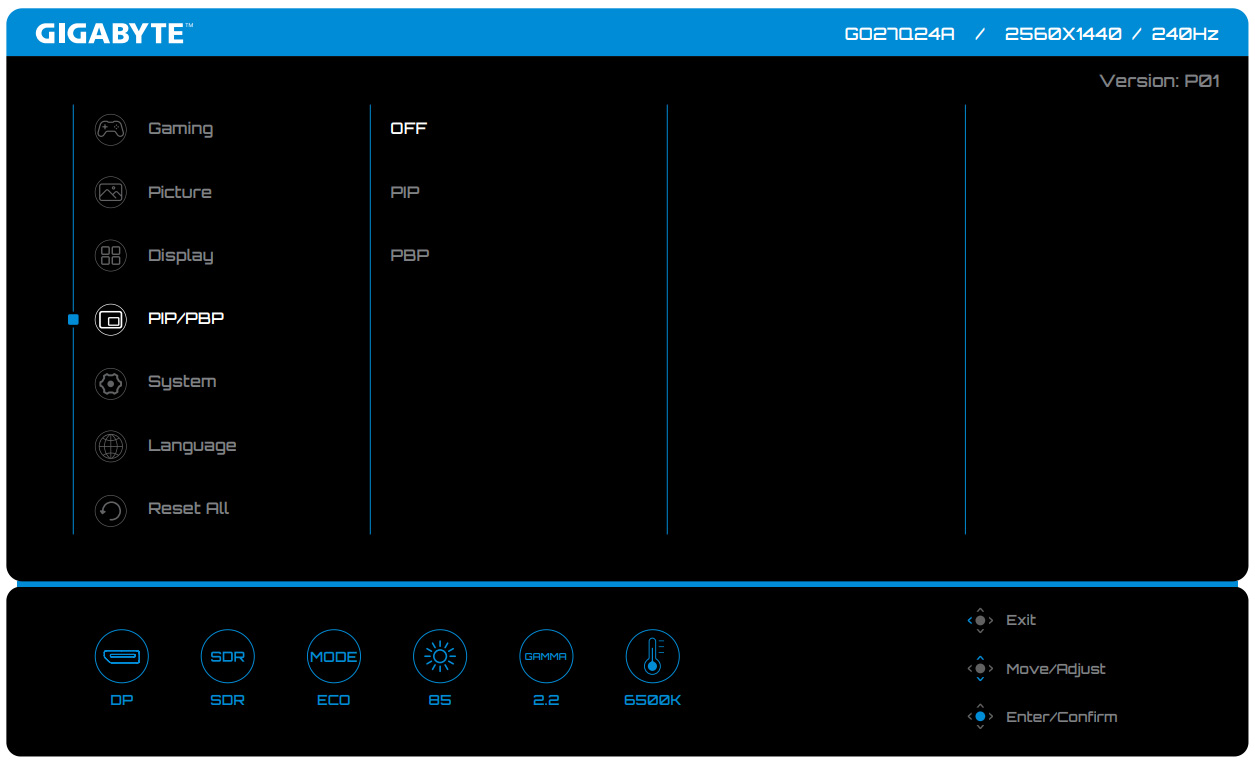Click the Language globe icon

coord(110,446)
